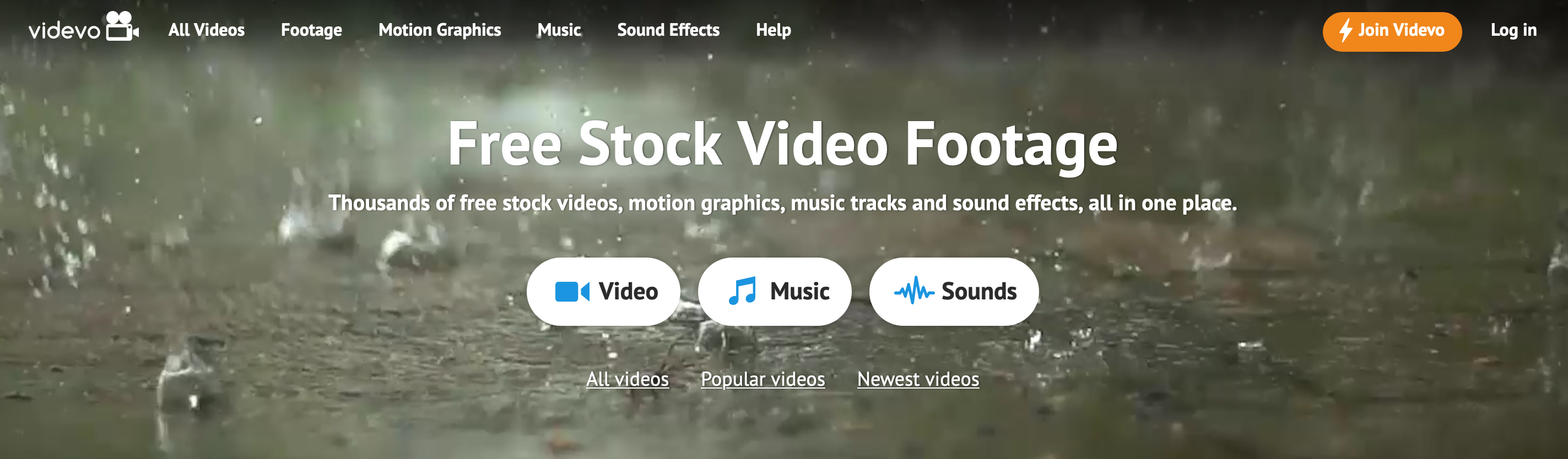Click the Log in link
Viewport: 1568px width, 459px height.
(1513, 30)
